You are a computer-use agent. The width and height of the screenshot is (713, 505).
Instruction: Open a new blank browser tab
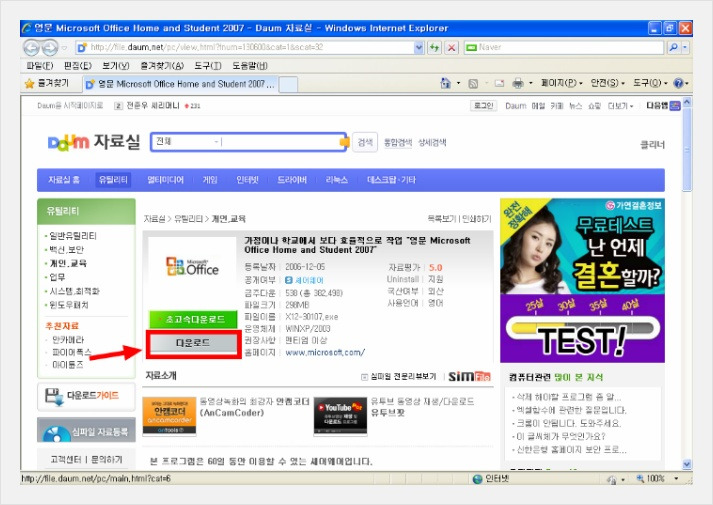pos(288,85)
